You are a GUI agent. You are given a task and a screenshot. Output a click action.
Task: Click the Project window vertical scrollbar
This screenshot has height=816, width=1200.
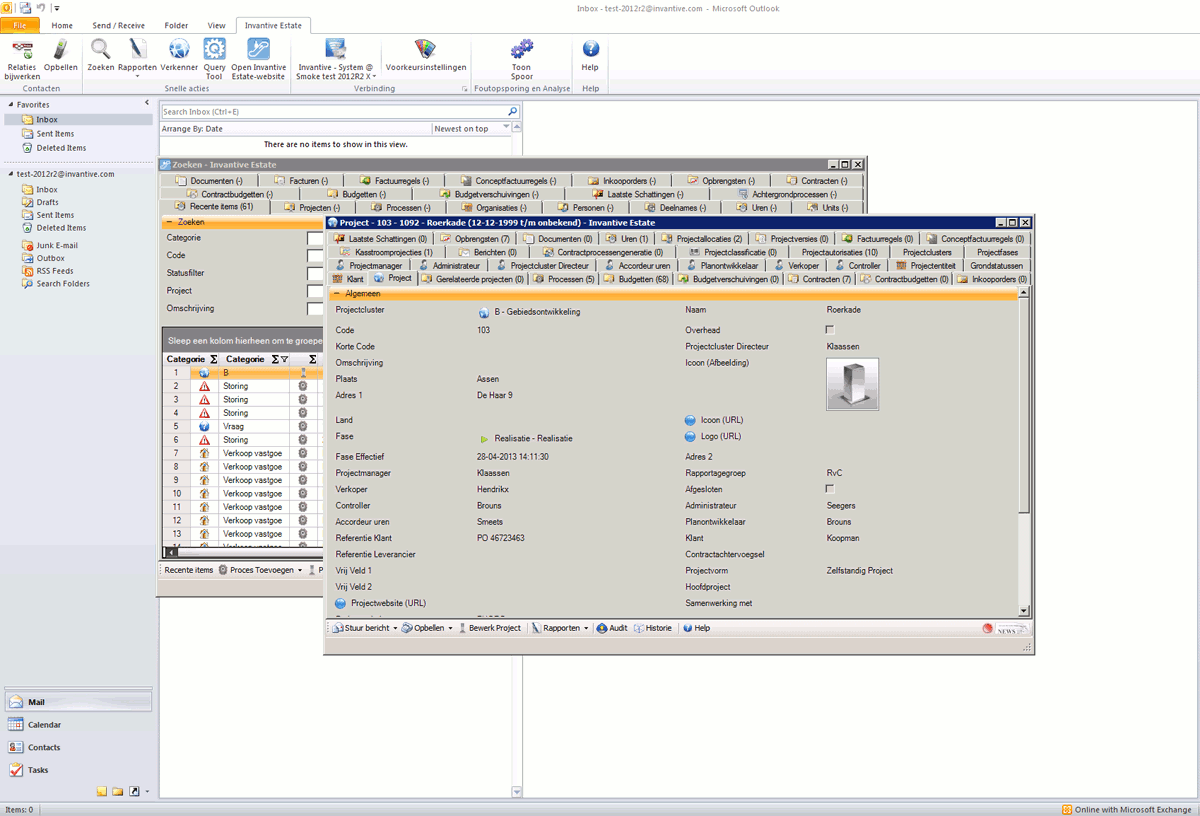tap(1024, 450)
